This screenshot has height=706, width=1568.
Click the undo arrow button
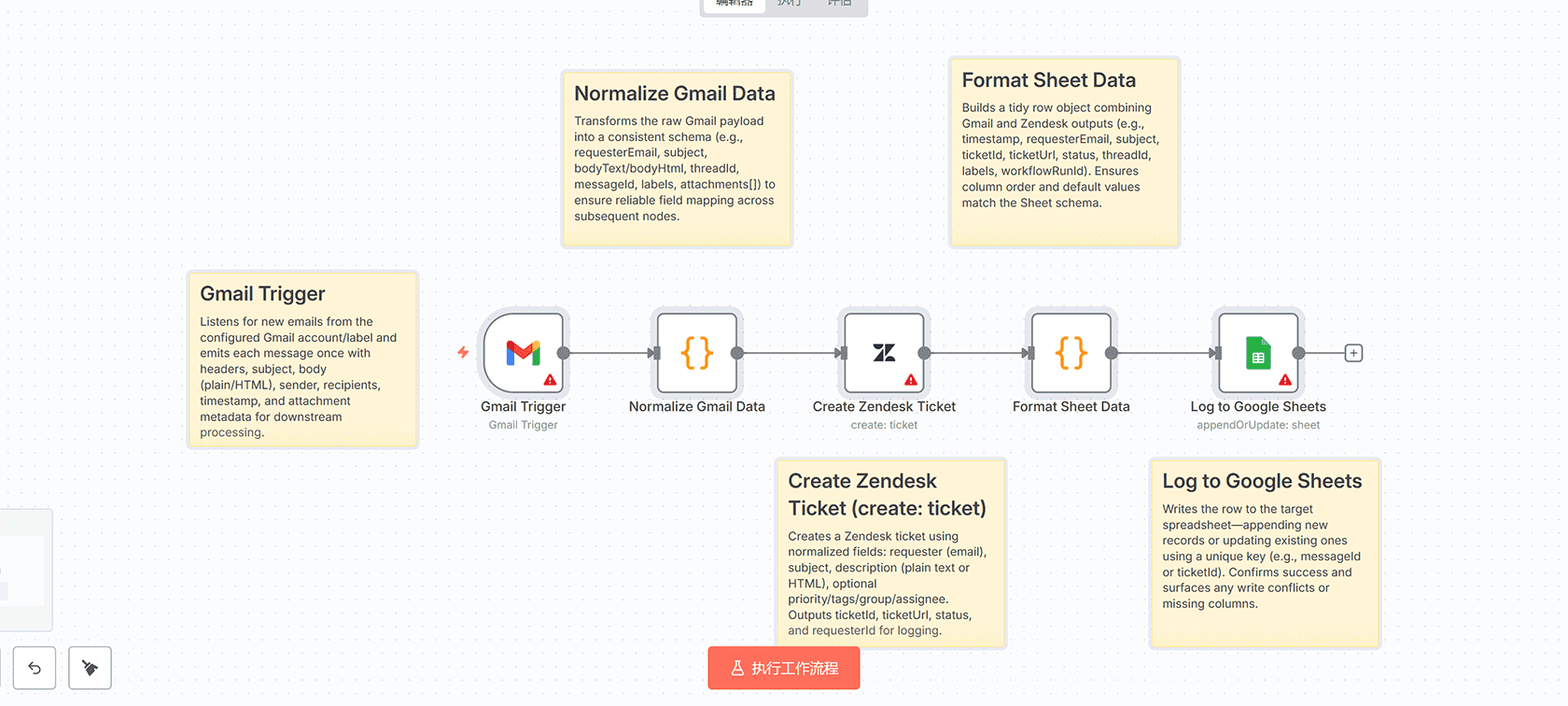click(35, 668)
